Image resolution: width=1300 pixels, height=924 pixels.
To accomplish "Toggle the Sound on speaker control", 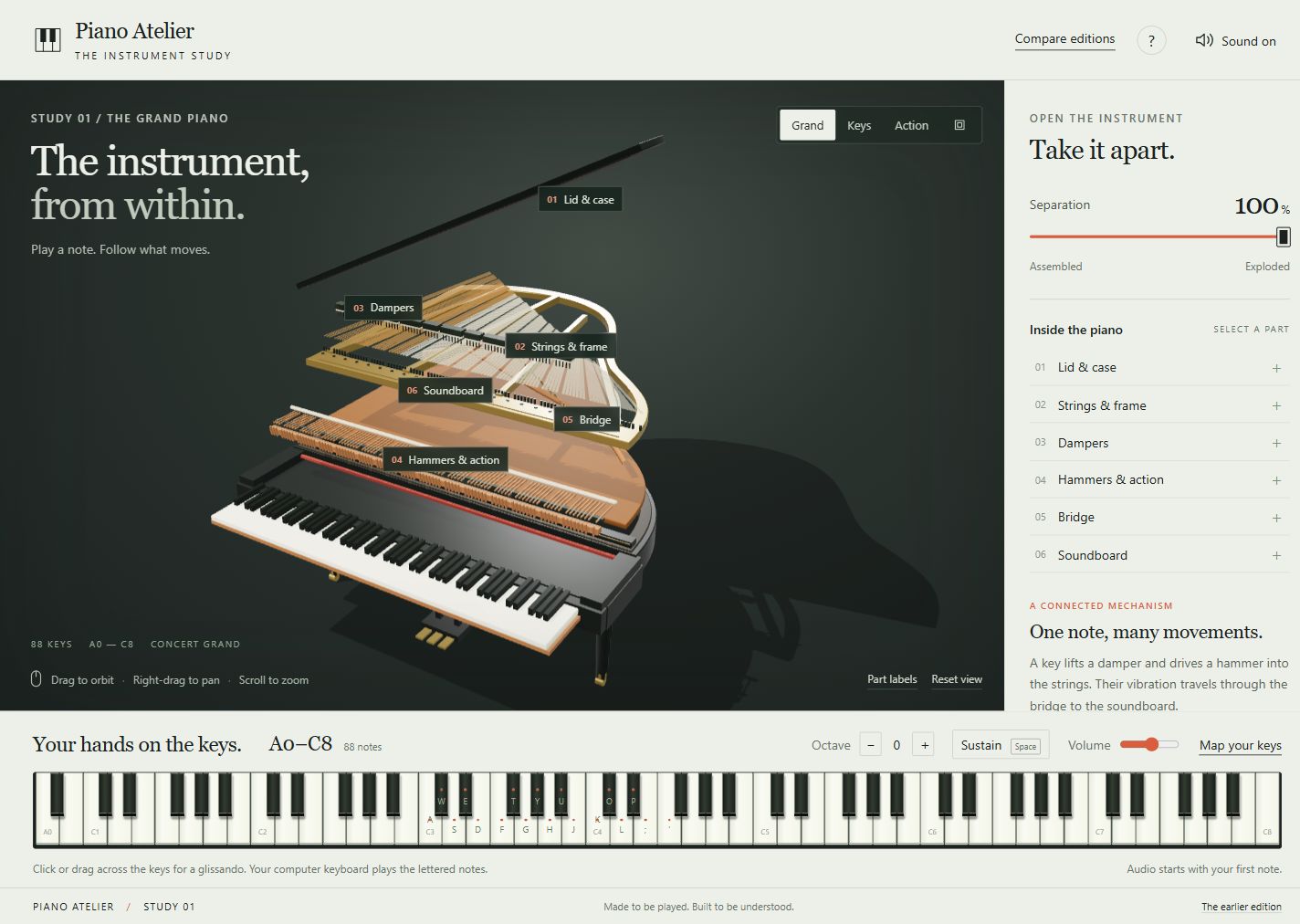I will pyautogui.click(x=1235, y=40).
